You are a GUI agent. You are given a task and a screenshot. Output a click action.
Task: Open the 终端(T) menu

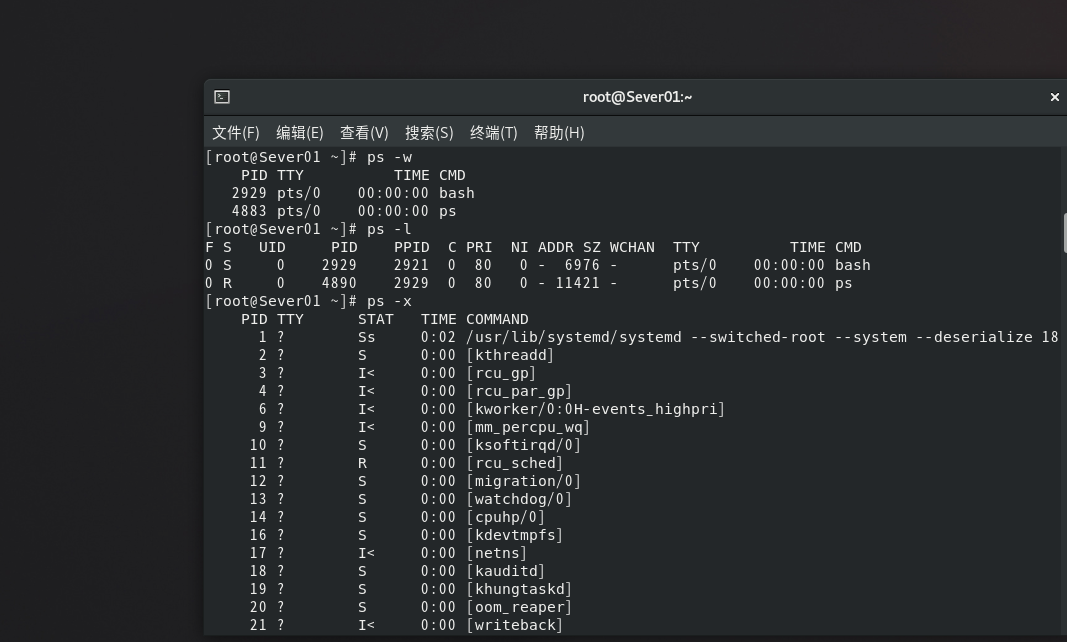(x=493, y=133)
